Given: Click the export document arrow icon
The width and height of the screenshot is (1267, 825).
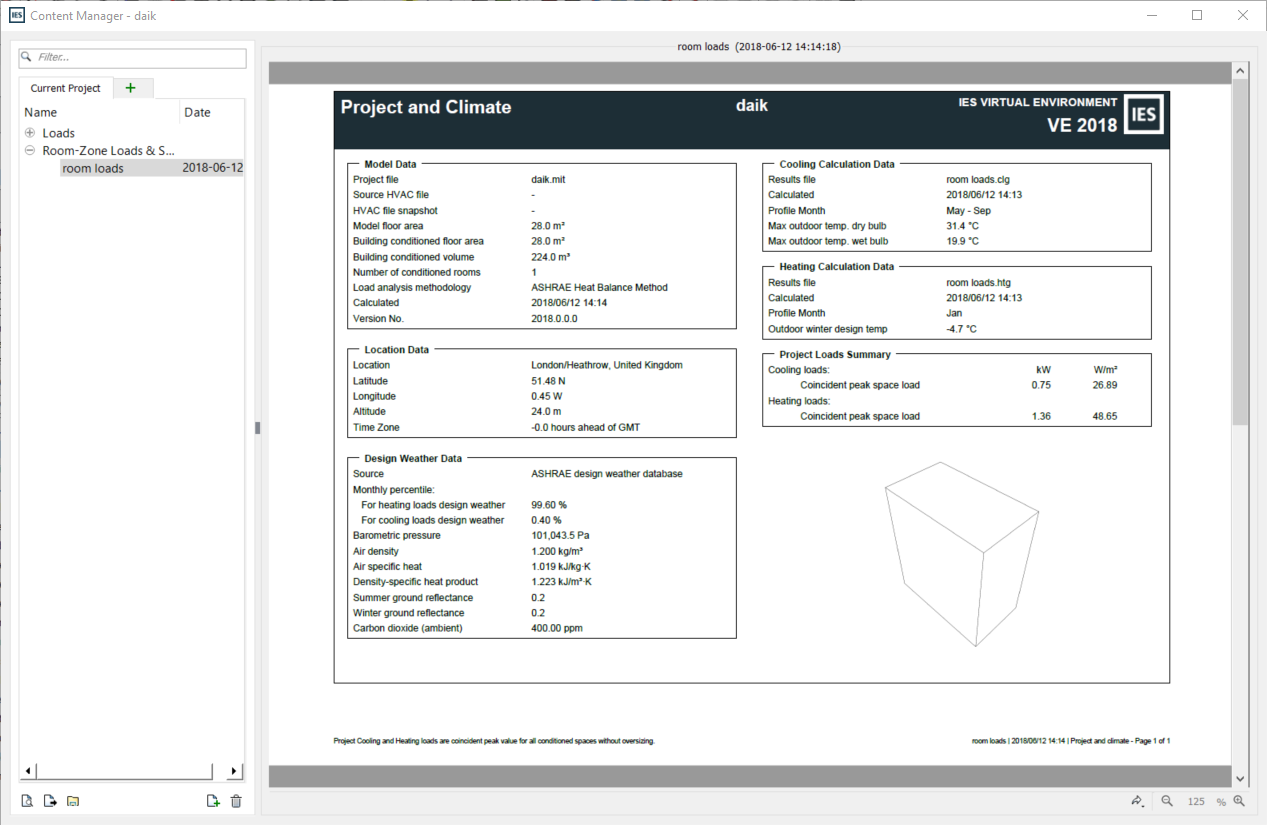Looking at the screenshot, I should [x=50, y=801].
